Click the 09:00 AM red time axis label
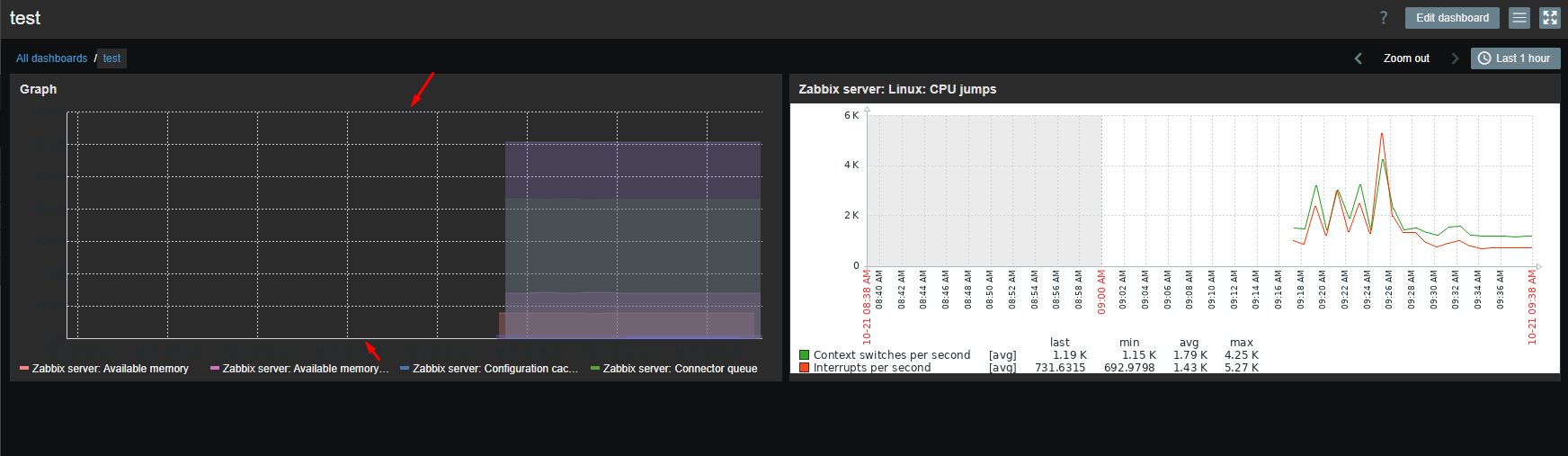The height and width of the screenshot is (456, 1568). click(x=1101, y=292)
